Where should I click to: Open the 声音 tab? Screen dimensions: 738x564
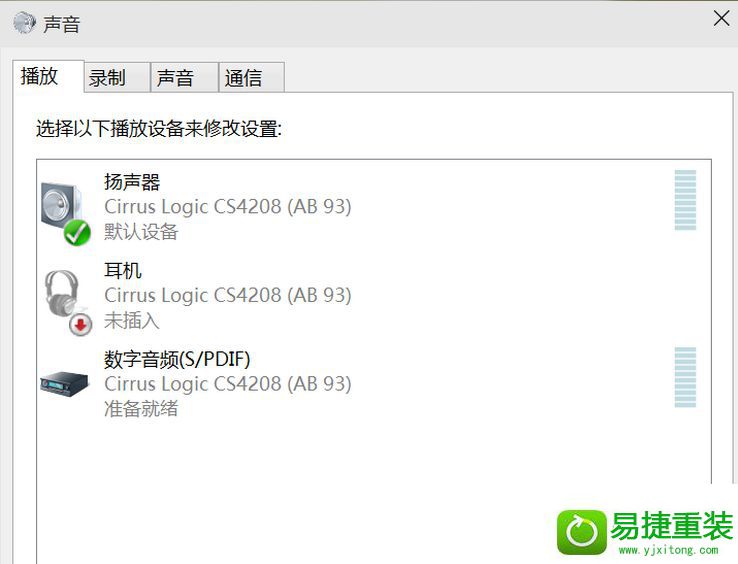pos(184,78)
